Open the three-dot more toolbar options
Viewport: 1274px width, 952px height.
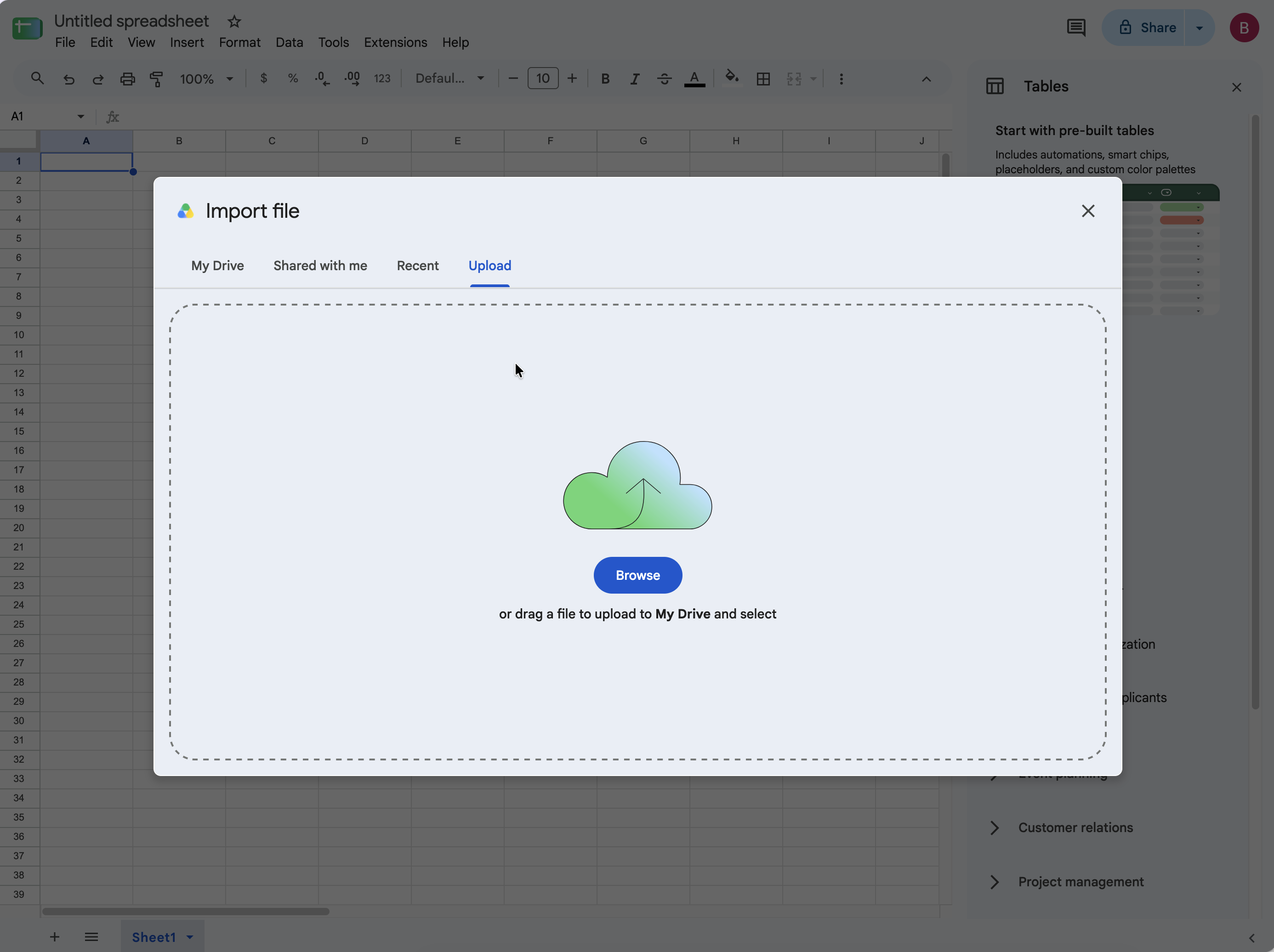(842, 79)
